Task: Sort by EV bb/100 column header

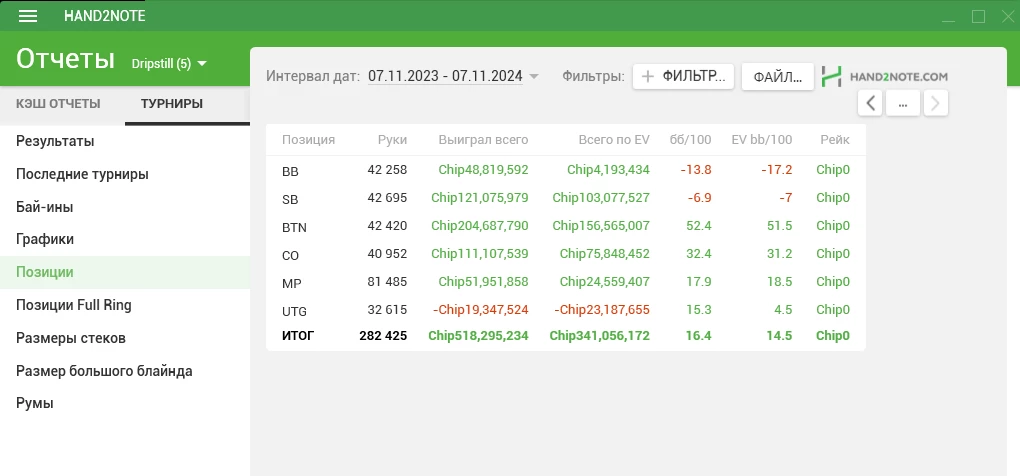Action: click(x=761, y=140)
